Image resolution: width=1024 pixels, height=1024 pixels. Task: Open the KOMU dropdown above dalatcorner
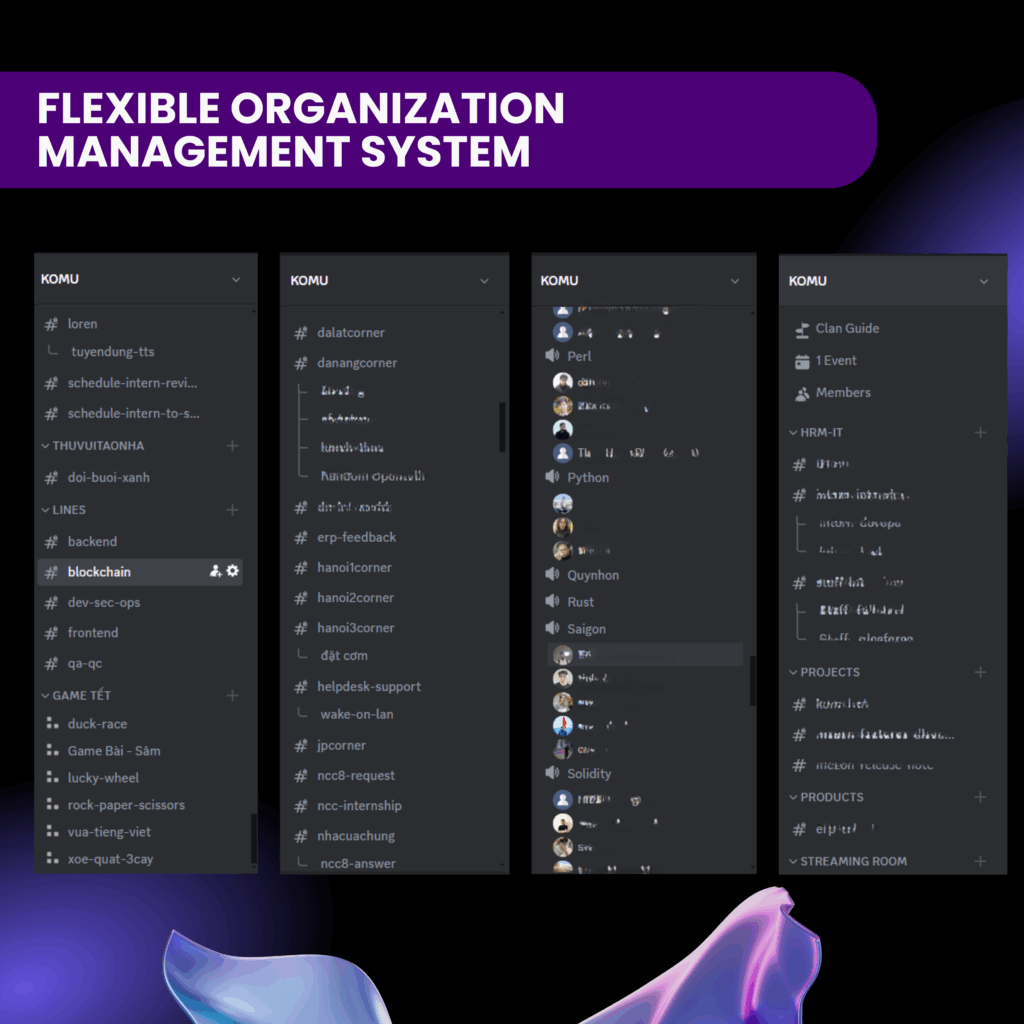tap(484, 281)
